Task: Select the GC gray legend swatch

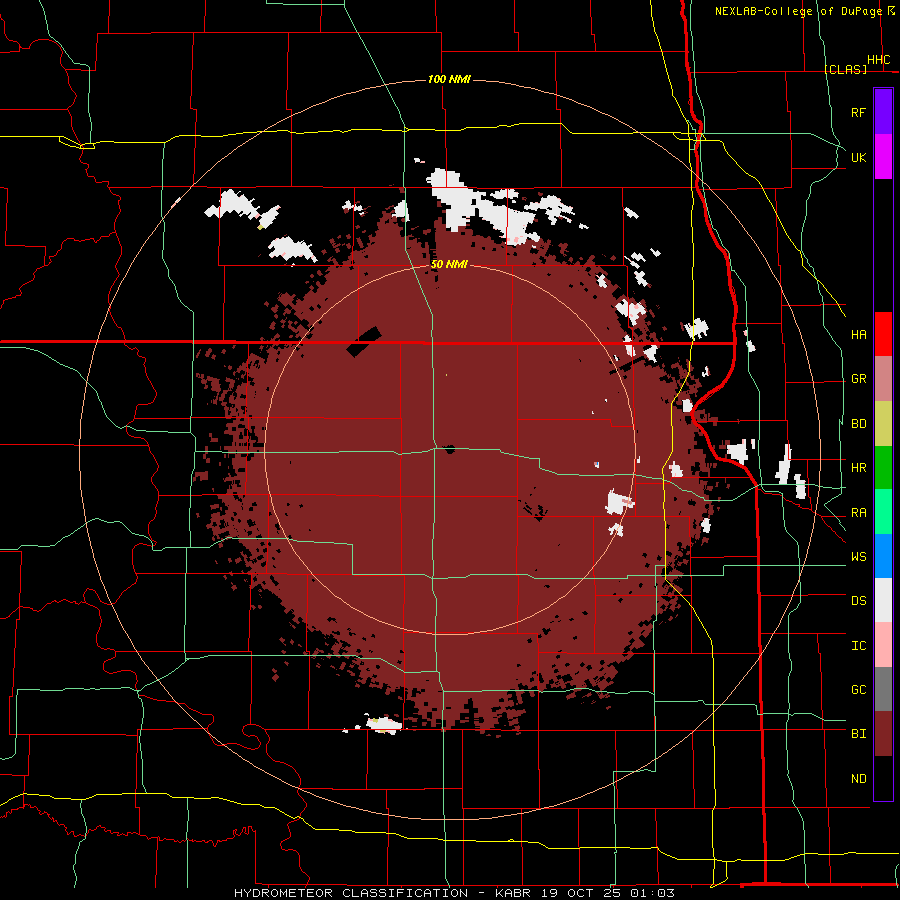Action: 883,689
